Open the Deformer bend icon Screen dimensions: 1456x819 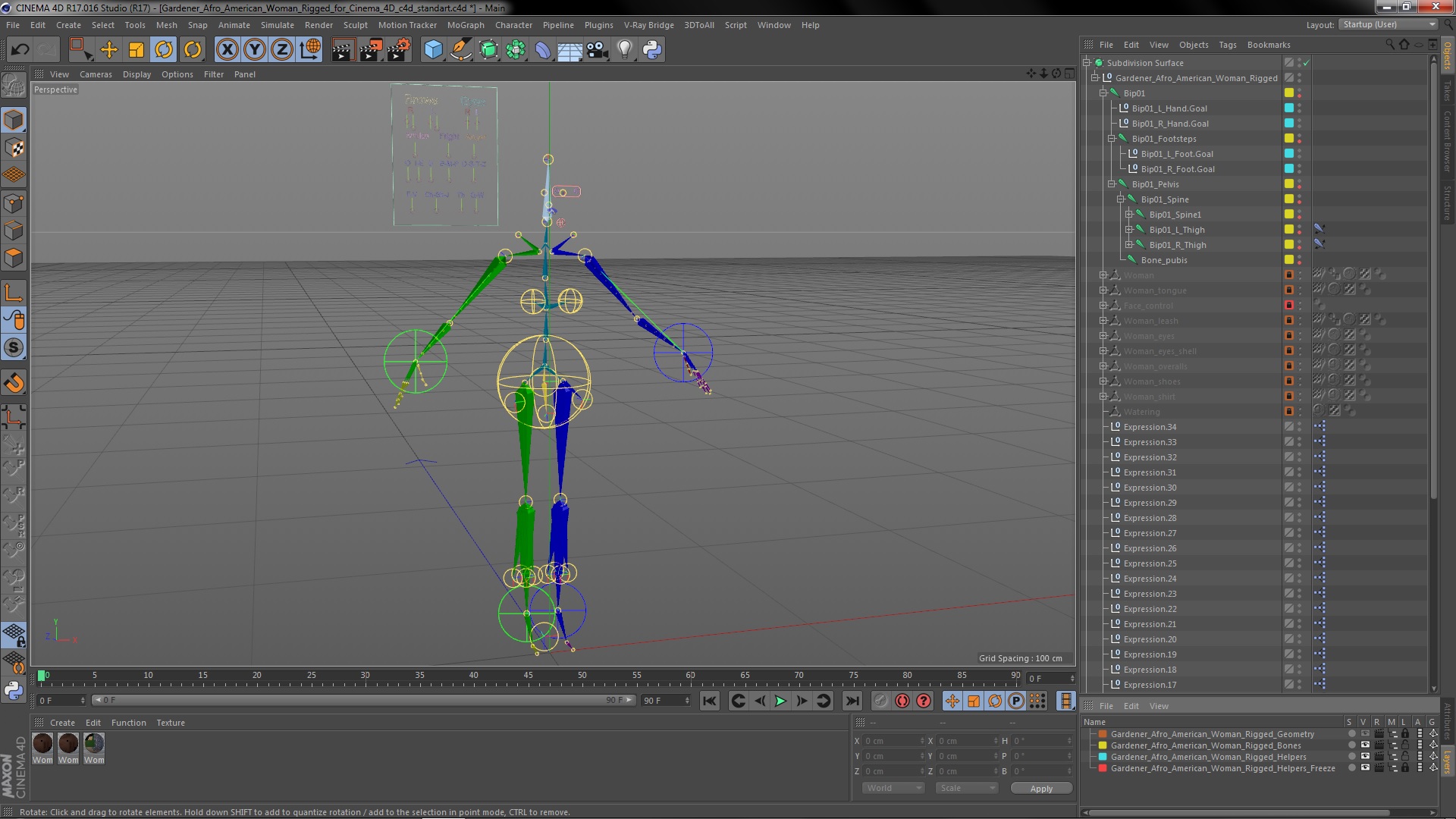click(x=543, y=50)
